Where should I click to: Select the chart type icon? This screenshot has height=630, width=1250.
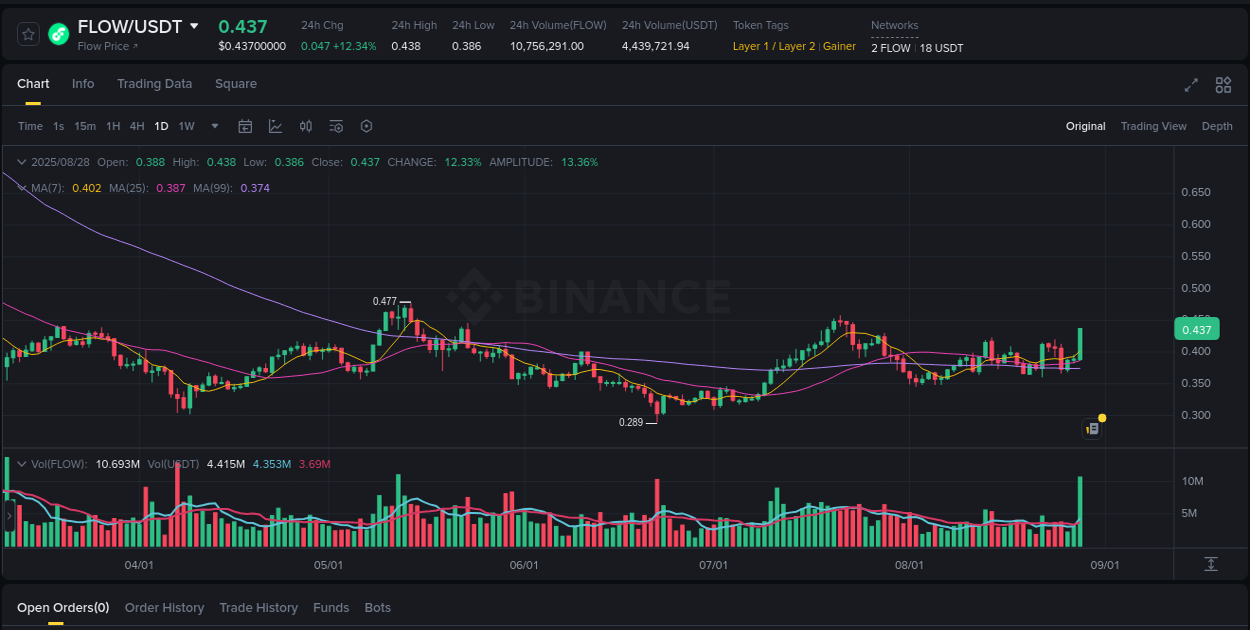[x=275, y=126]
